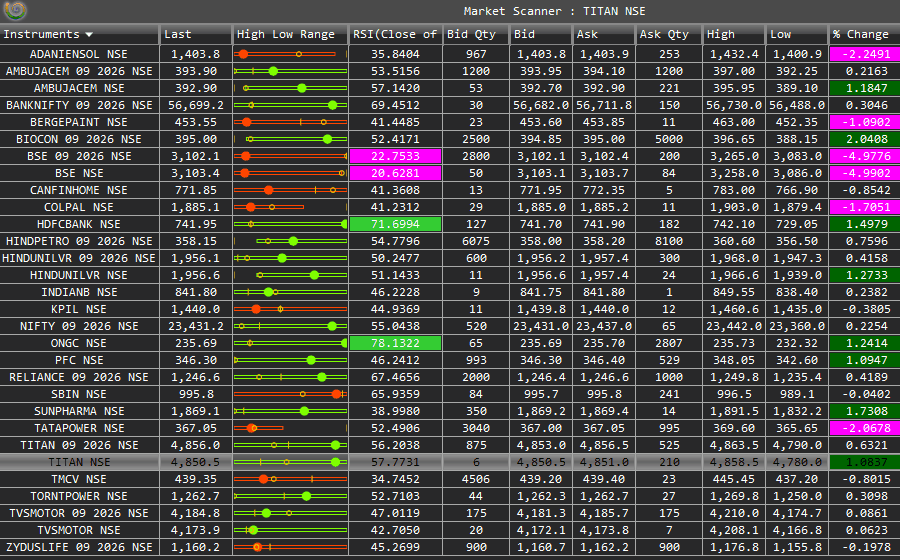Click the BIOCON ask quantity 5000
This screenshot has height=560, width=900.
[669, 139]
